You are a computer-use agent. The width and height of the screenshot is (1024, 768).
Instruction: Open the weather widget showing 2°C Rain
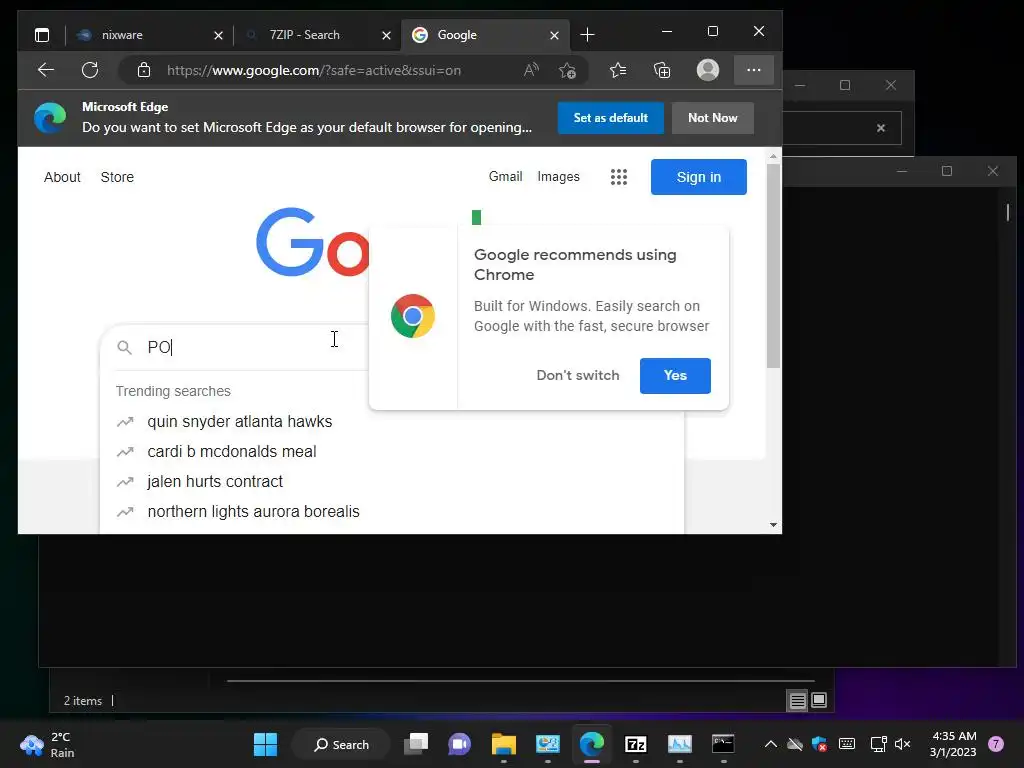tap(47, 744)
